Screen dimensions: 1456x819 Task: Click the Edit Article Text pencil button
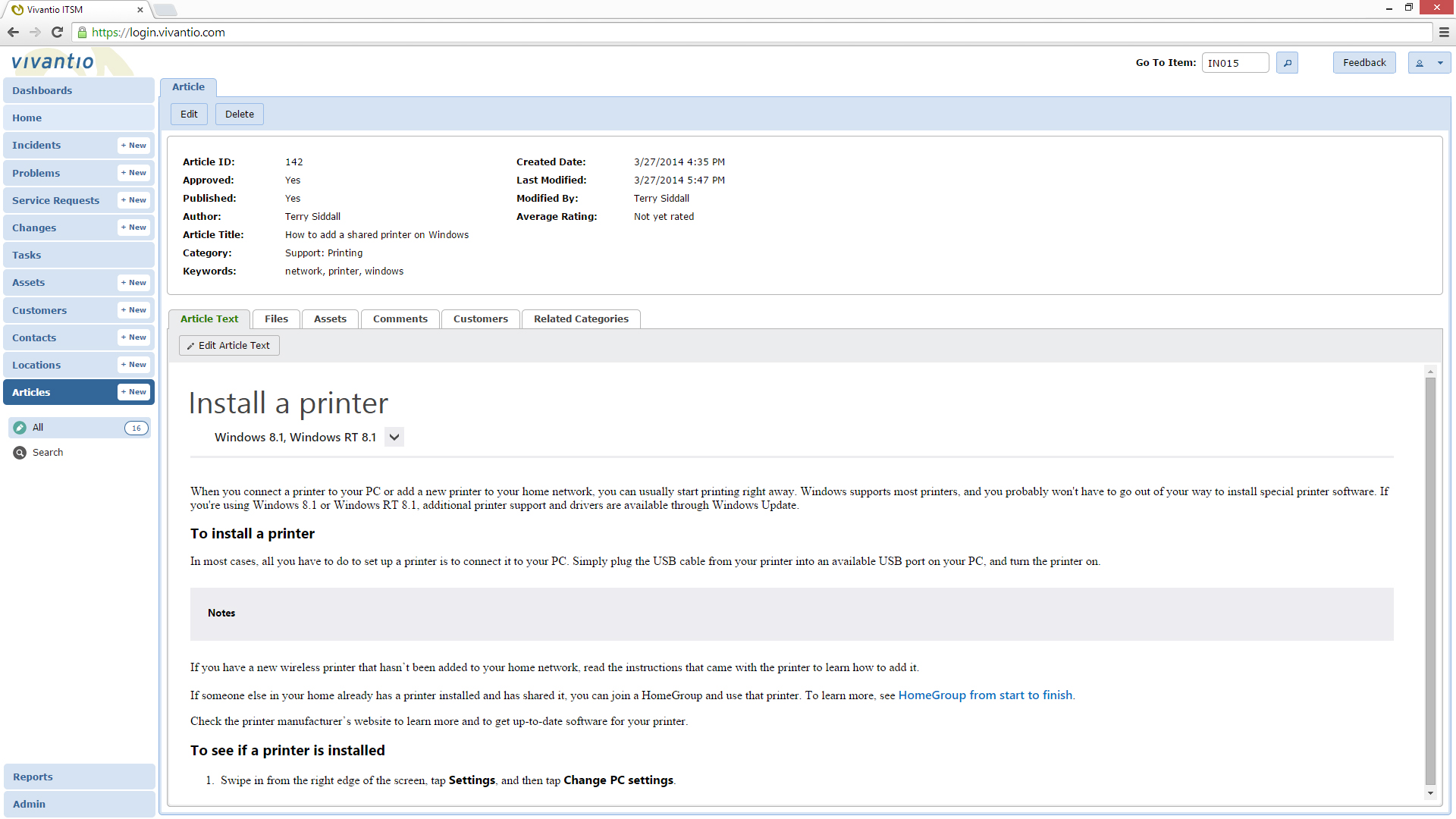[x=229, y=346]
